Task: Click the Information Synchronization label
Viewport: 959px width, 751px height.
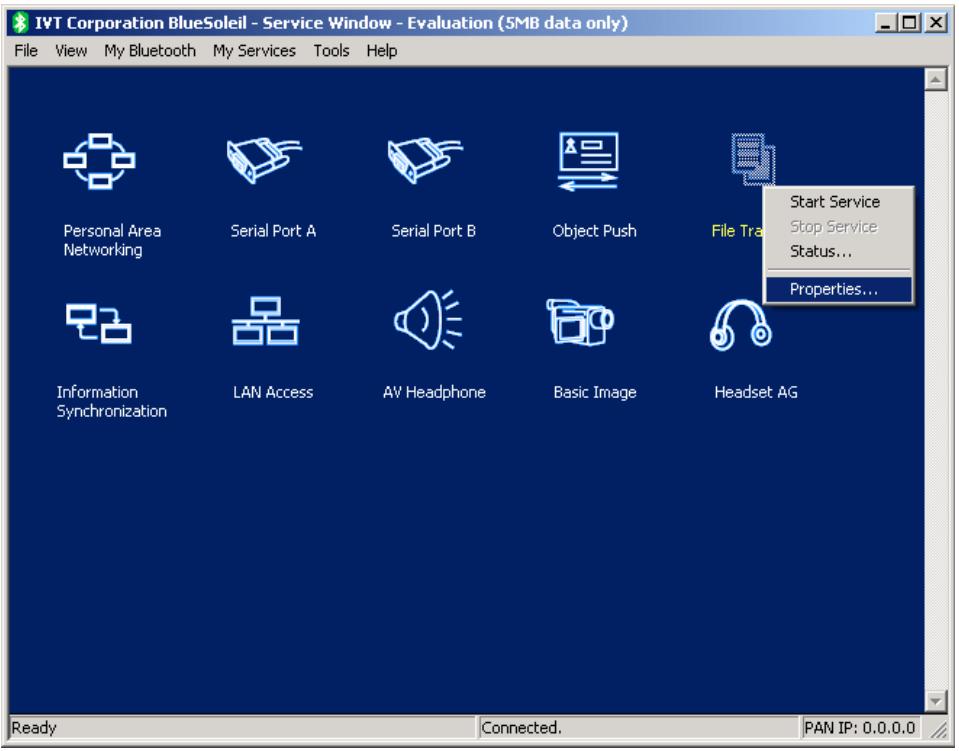Action: (111, 402)
